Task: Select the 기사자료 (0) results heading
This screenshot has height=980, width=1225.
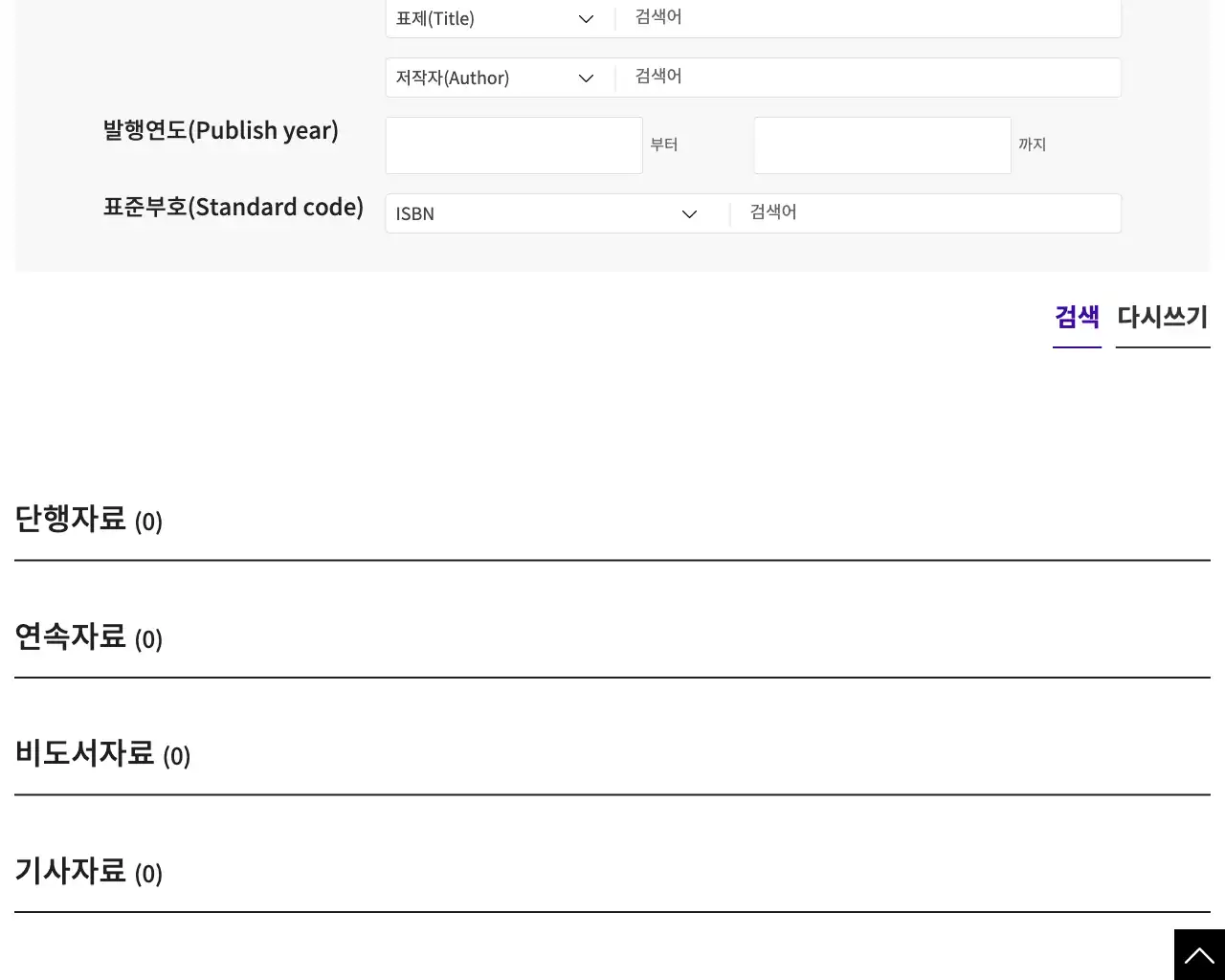Action: 89,872
